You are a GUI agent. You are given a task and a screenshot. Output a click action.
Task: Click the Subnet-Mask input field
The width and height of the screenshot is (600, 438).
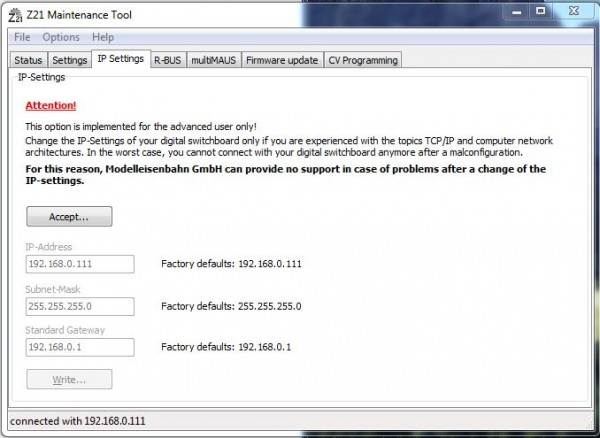80,306
